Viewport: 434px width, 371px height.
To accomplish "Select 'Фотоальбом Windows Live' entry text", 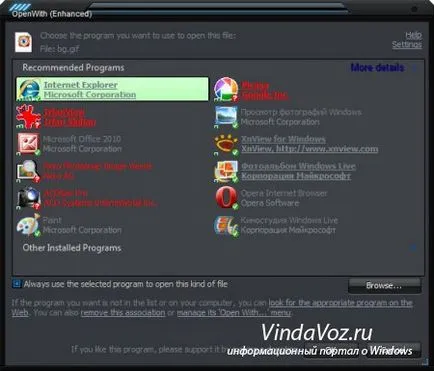I will click(x=298, y=166).
